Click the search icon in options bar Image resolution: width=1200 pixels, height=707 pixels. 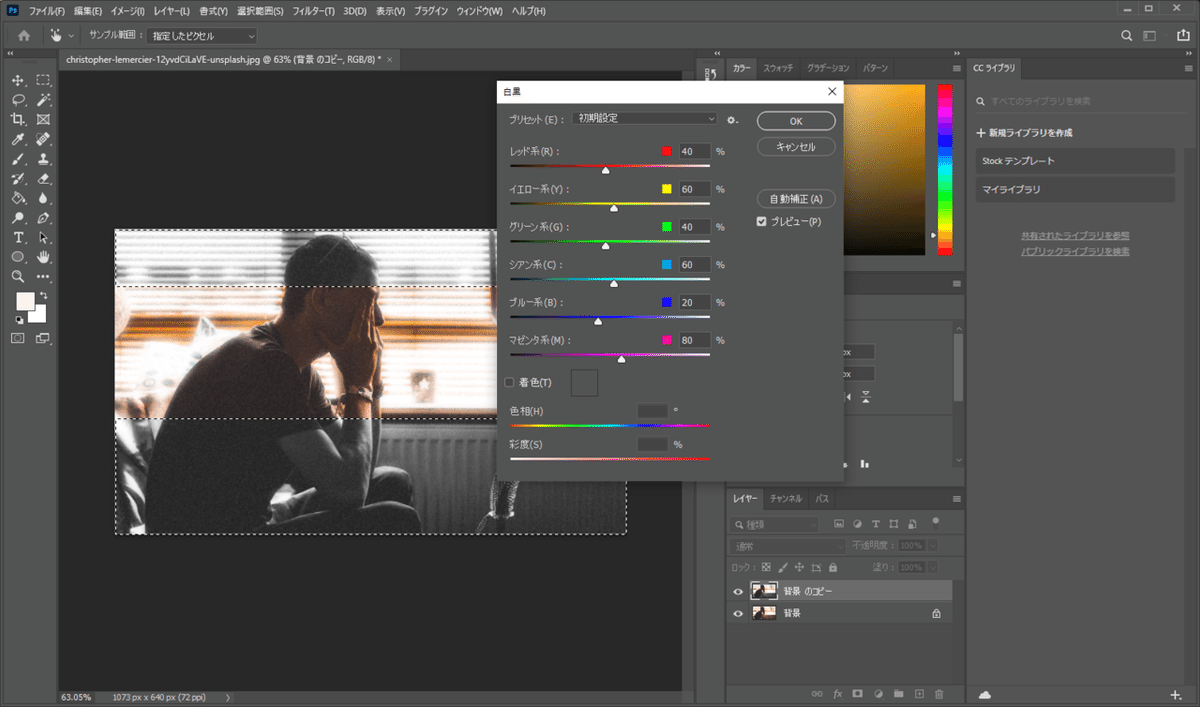tap(1127, 35)
